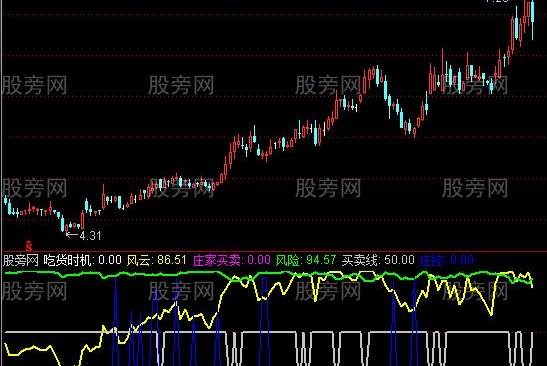Image resolution: width=547 pixels, height=366 pixels.
Task: Select the magenta 庄家买卖: 0.00 label
Action: point(231,260)
